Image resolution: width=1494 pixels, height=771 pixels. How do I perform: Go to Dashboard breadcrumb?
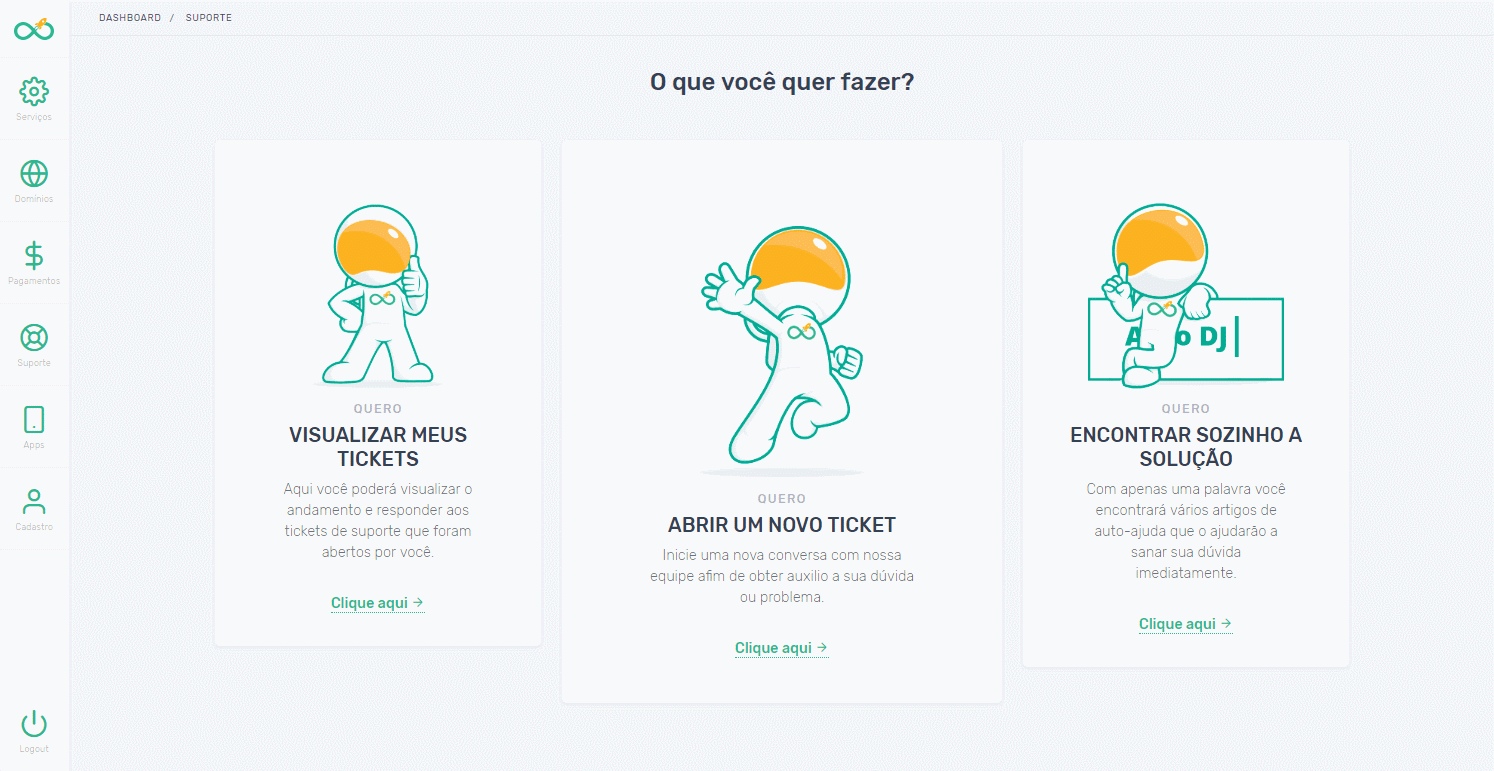point(130,18)
